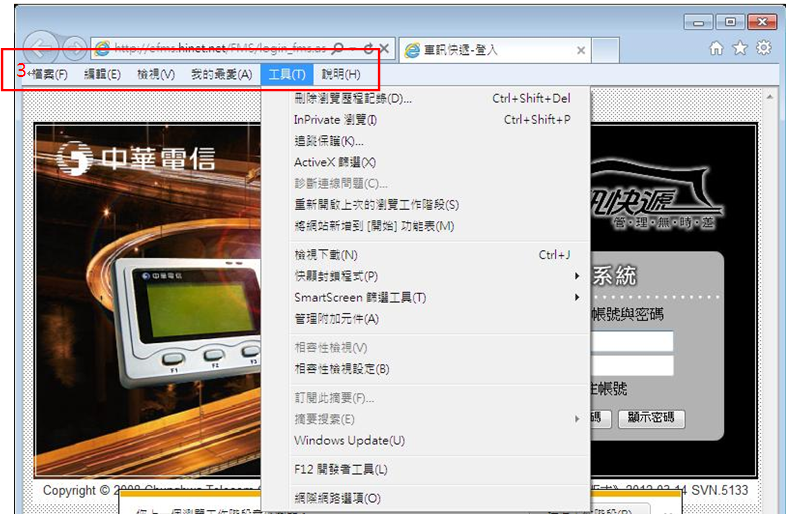Click the 顯示密碼 button
This screenshot has height=514, width=786.
[x=651, y=418]
